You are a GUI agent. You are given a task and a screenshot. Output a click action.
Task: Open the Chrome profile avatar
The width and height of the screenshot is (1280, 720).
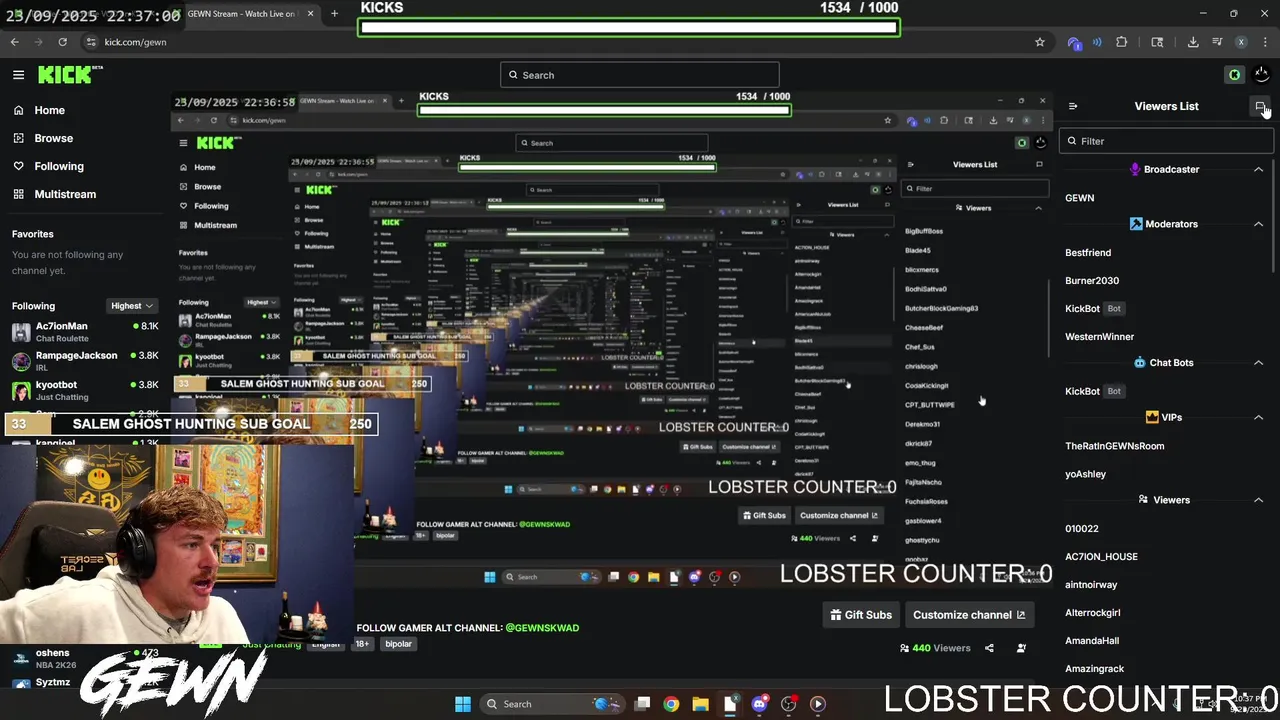pos(1241,42)
